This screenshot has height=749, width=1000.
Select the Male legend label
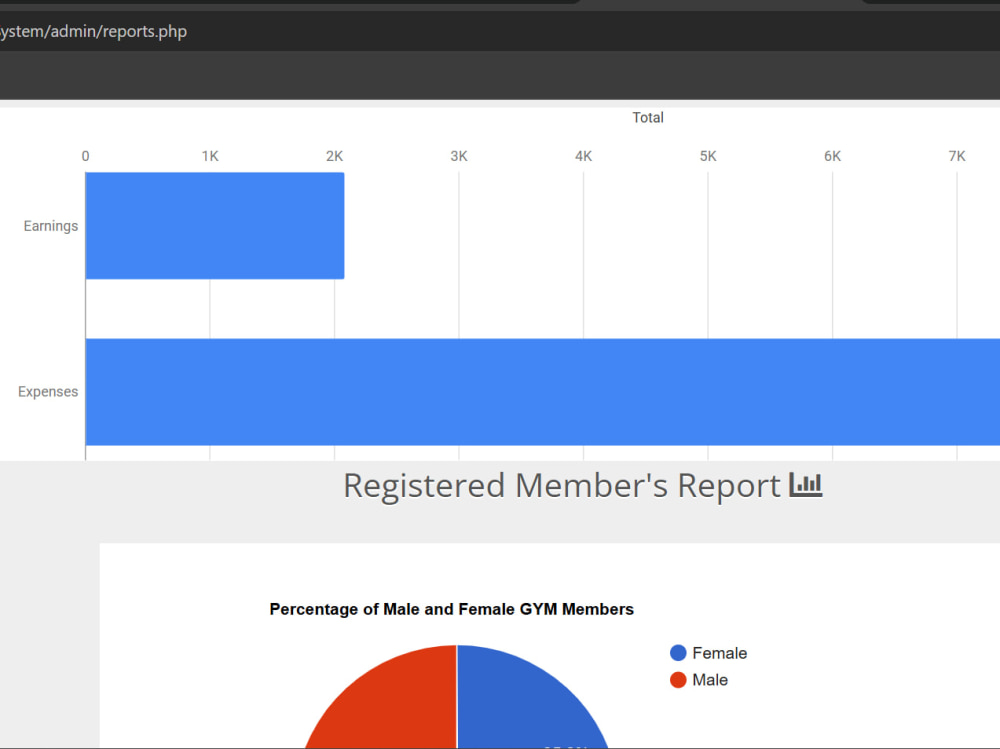pos(710,680)
